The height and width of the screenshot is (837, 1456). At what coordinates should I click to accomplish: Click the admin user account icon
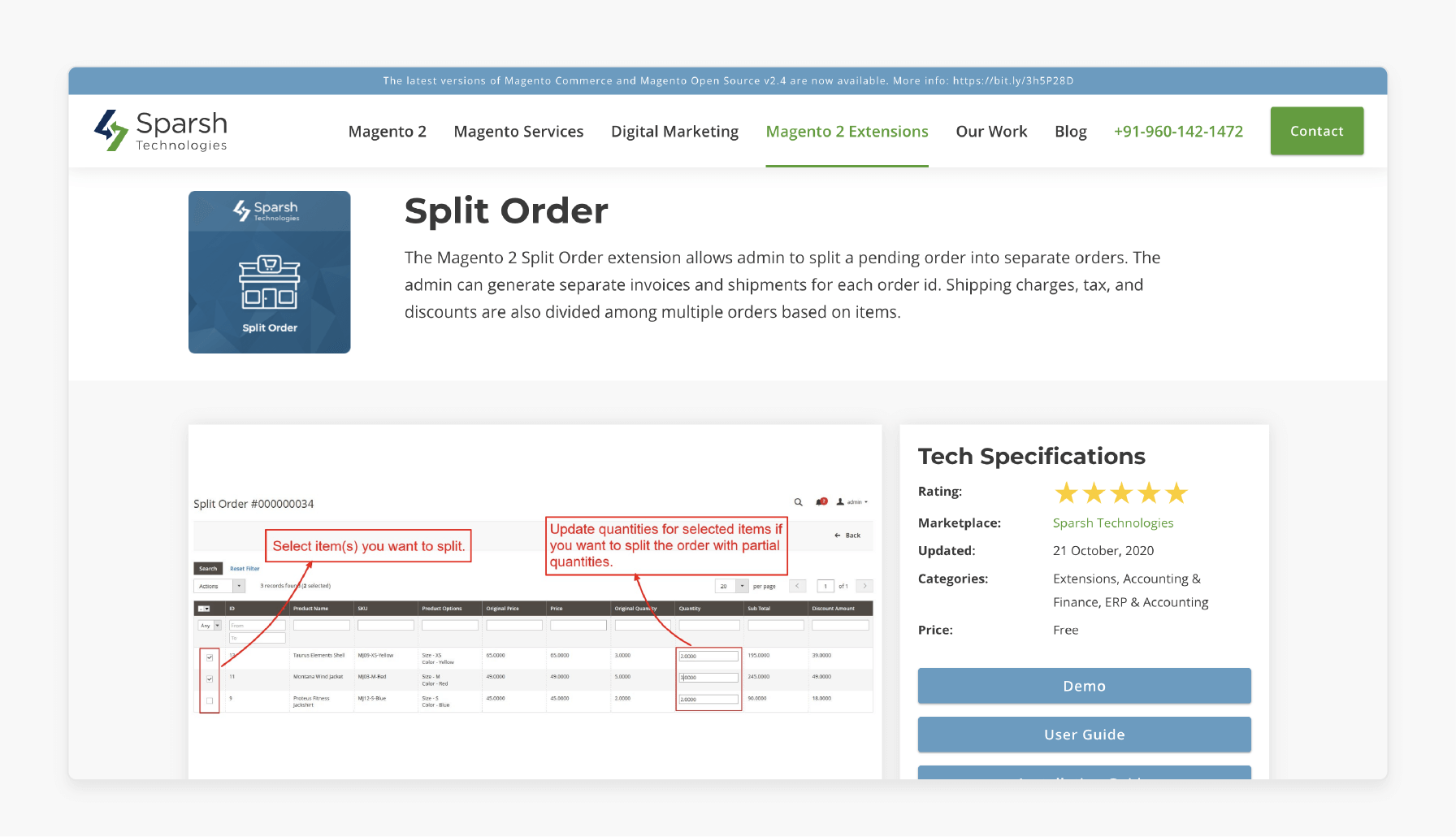point(840,502)
